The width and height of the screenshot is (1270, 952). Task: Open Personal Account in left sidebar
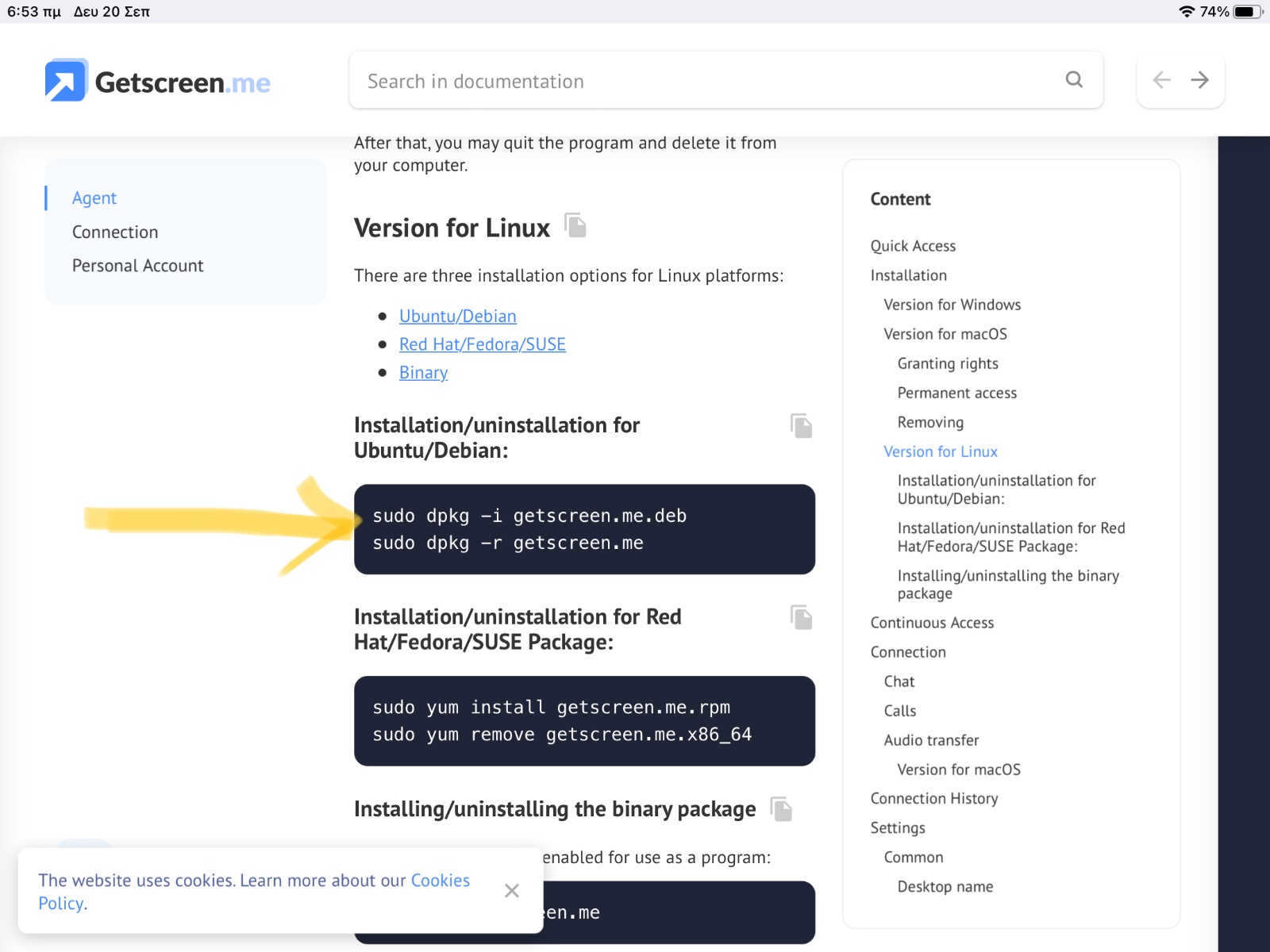(138, 266)
